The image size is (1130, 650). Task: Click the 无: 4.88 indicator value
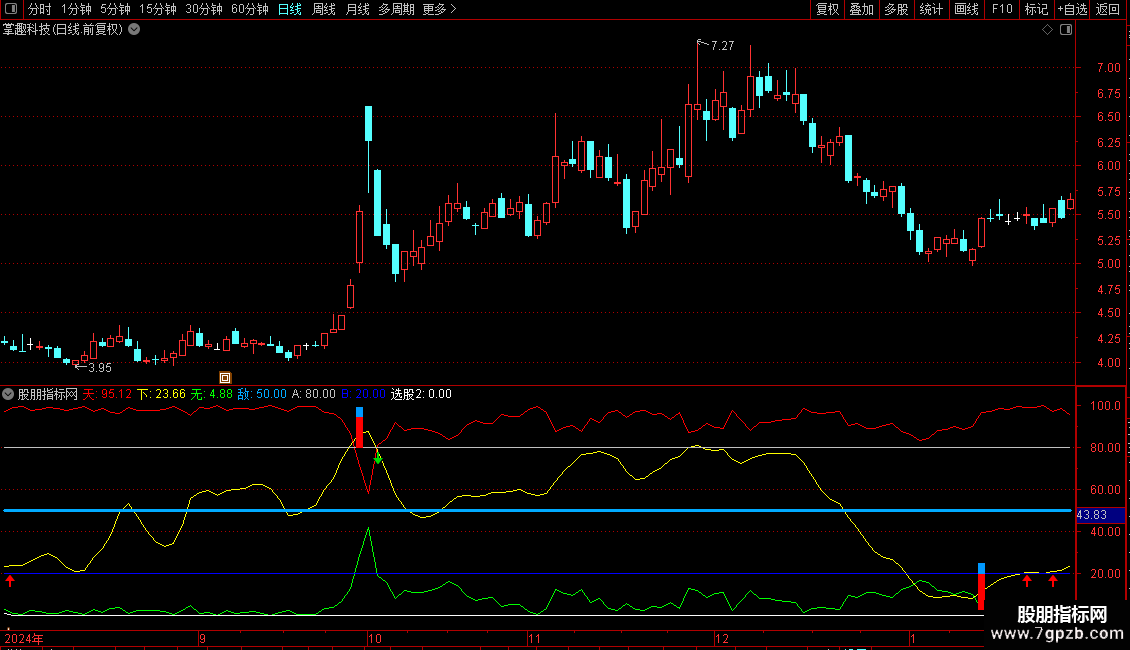pos(211,394)
